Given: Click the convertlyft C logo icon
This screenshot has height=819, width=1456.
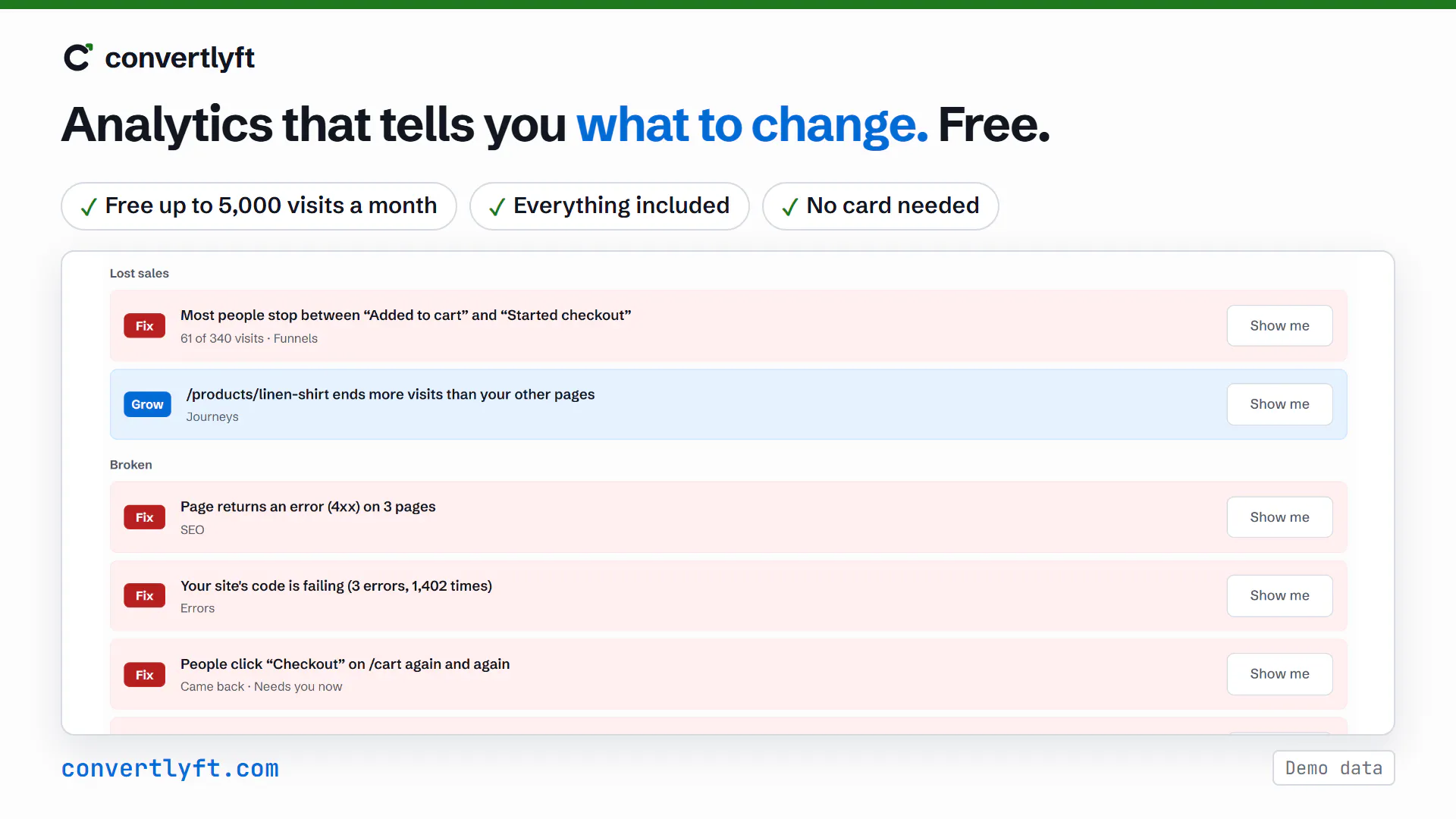Looking at the screenshot, I should coord(78,58).
